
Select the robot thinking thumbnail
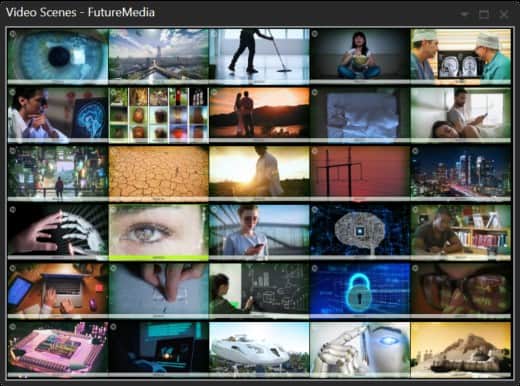coord(360,347)
